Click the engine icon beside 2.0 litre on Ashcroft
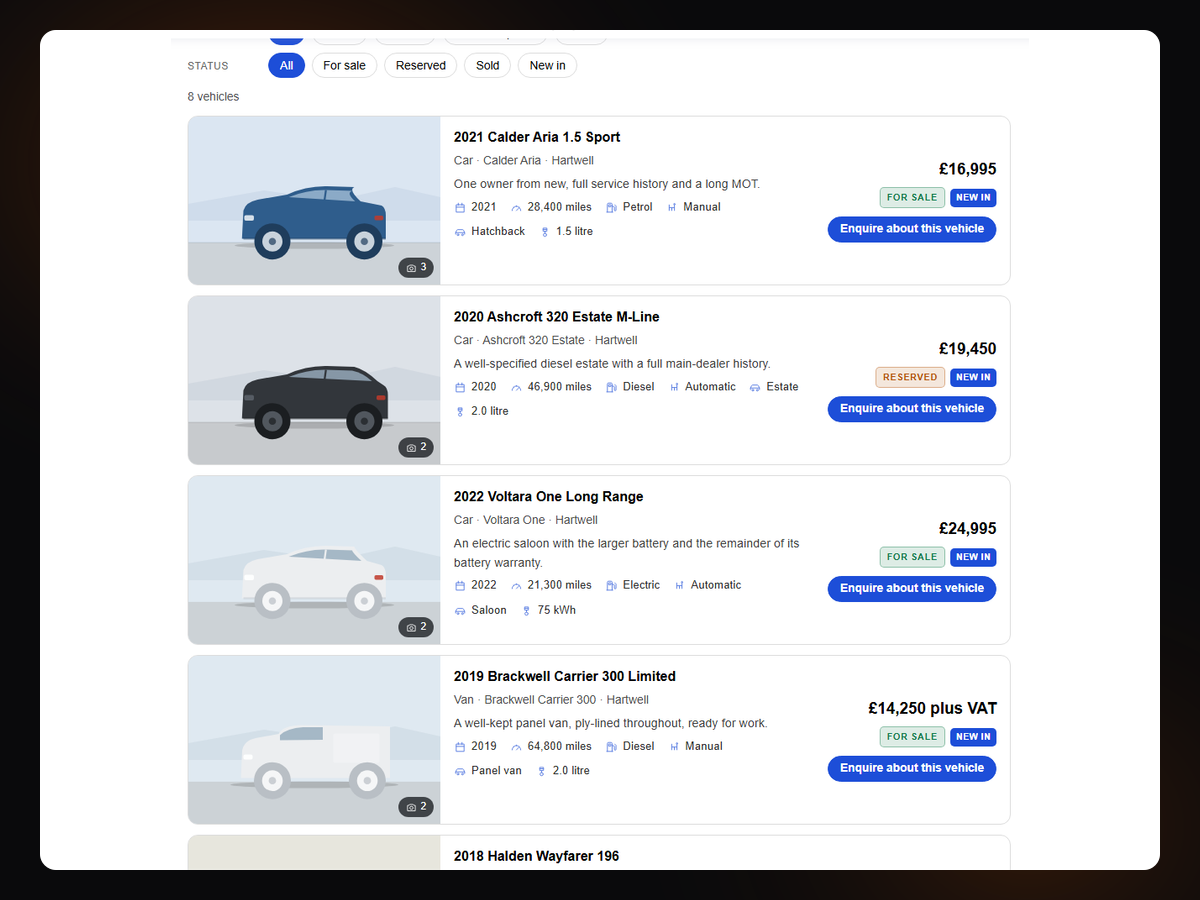This screenshot has height=900, width=1200. (460, 411)
